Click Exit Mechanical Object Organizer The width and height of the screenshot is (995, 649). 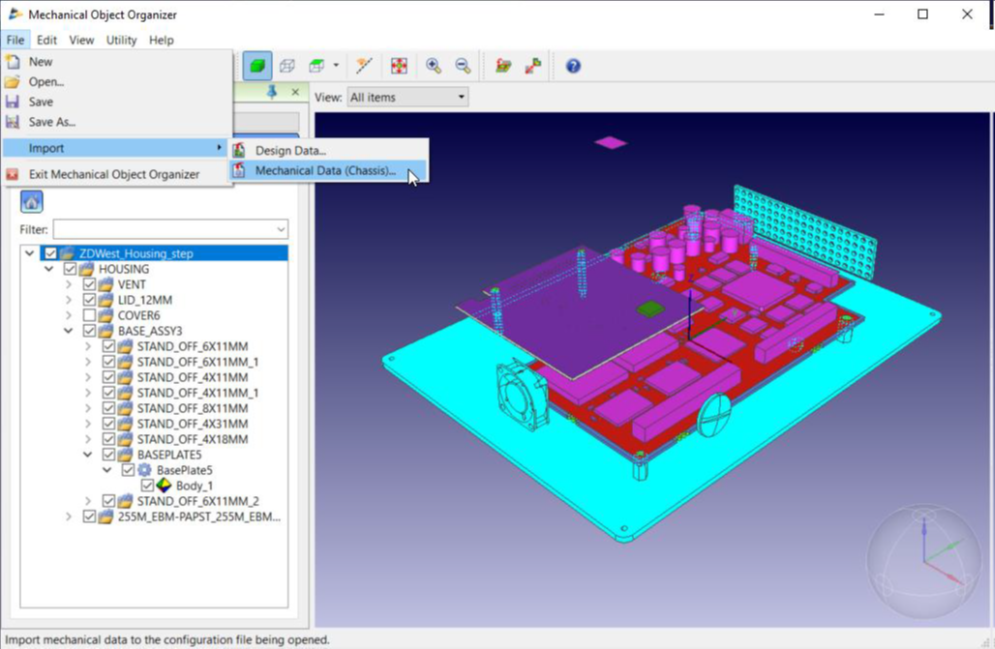[114, 173]
